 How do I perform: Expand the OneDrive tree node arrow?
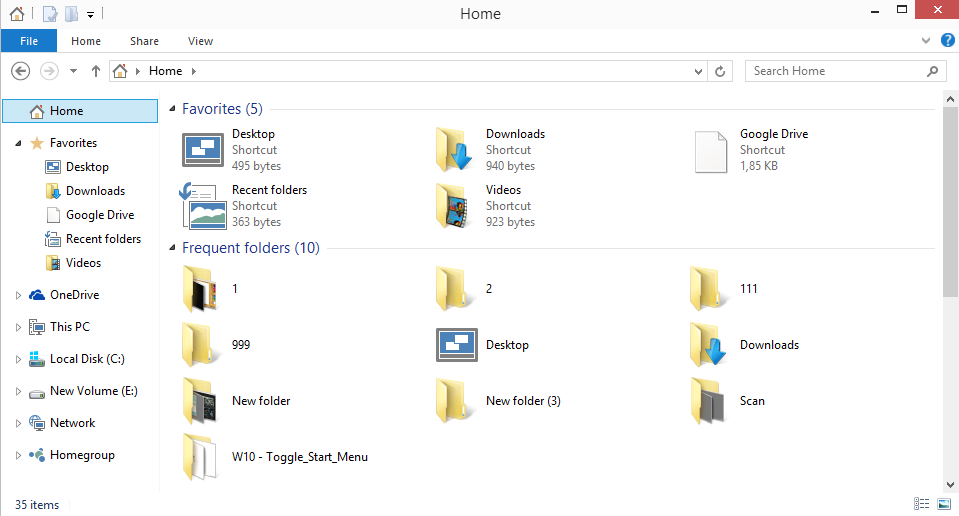(18, 295)
